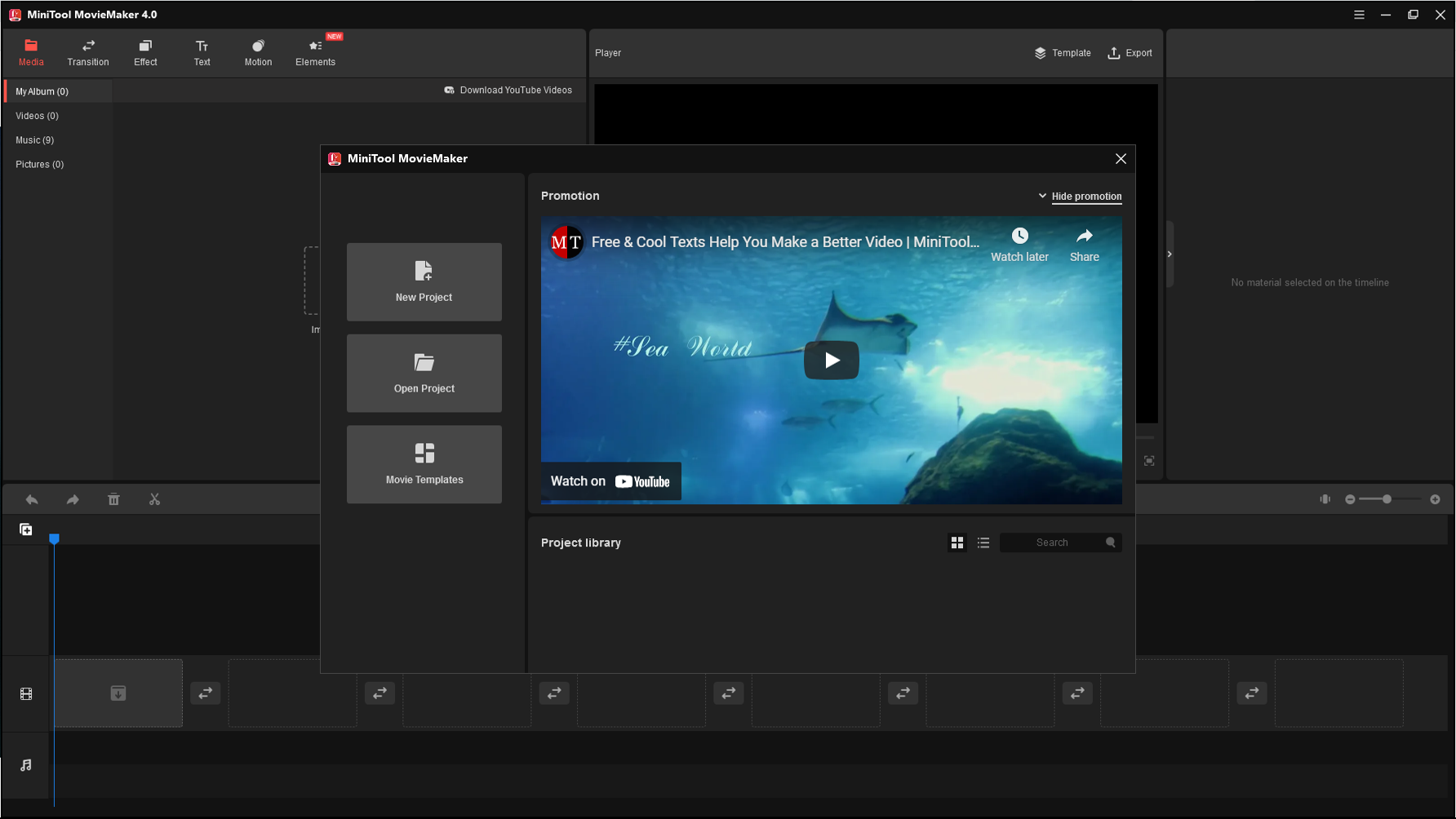Open the Media tab
The image size is (1456, 819).
(x=31, y=53)
